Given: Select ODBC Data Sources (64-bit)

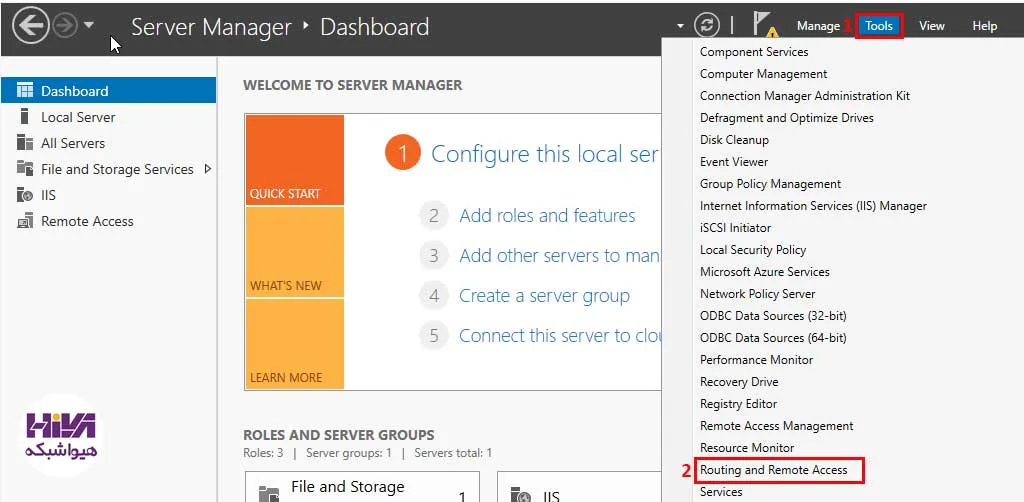Looking at the screenshot, I should tap(773, 337).
